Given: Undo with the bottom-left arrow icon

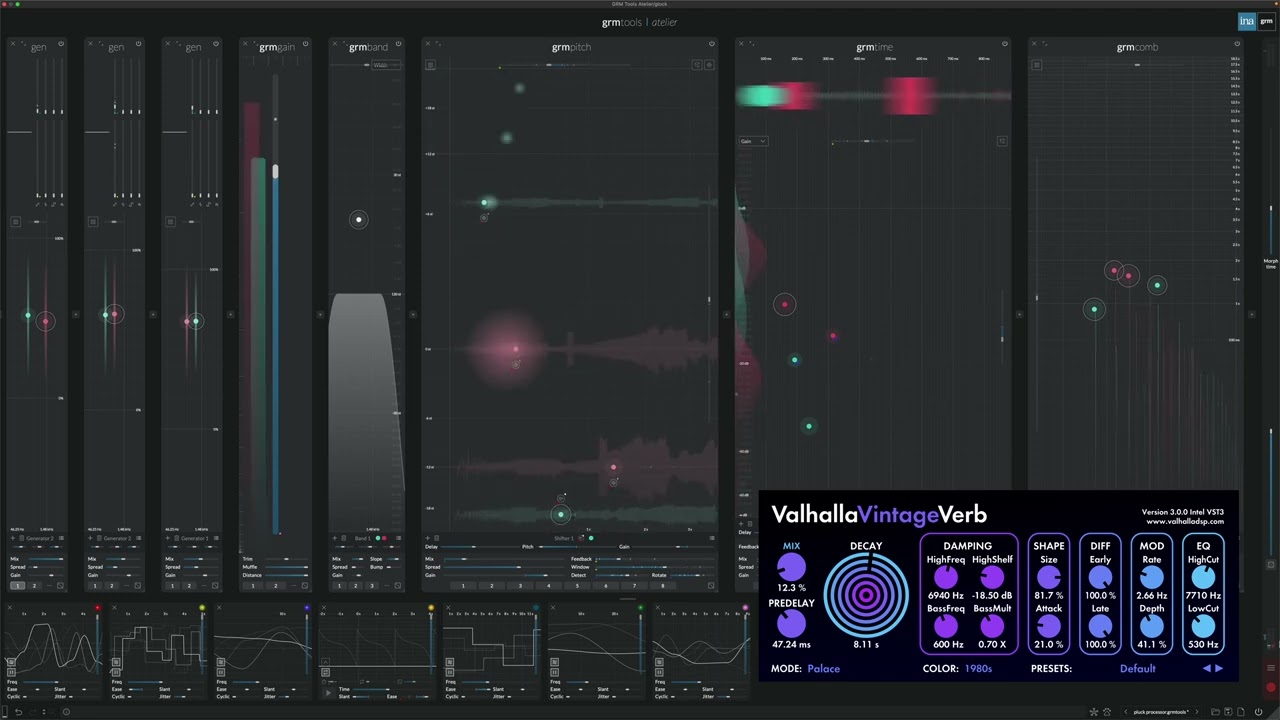Looking at the screenshot, I should (18, 712).
